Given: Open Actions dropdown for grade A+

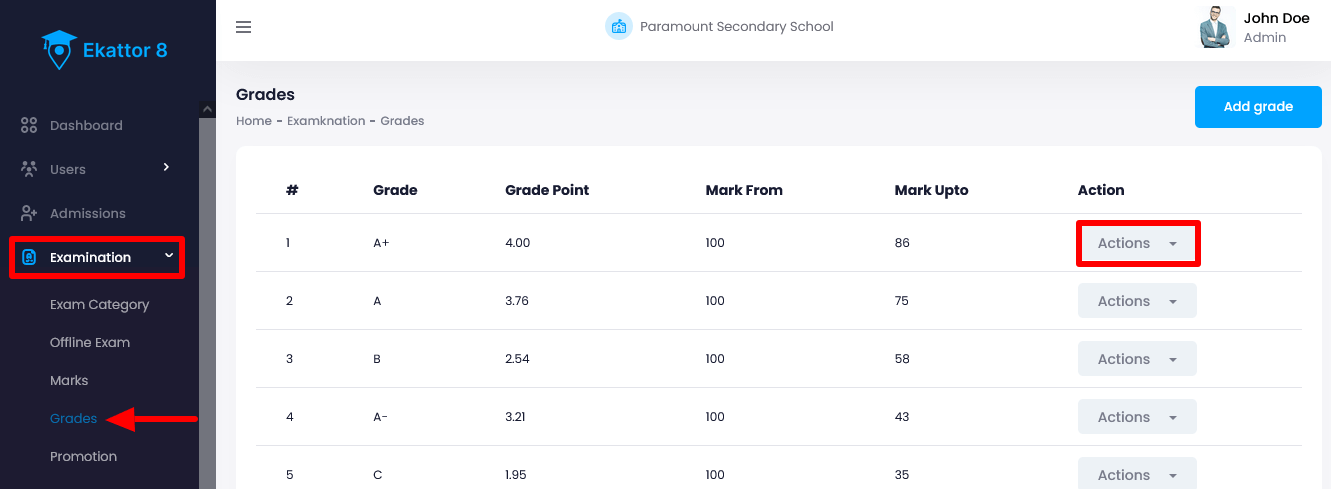Looking at the screenshot, I should 1137,243.
